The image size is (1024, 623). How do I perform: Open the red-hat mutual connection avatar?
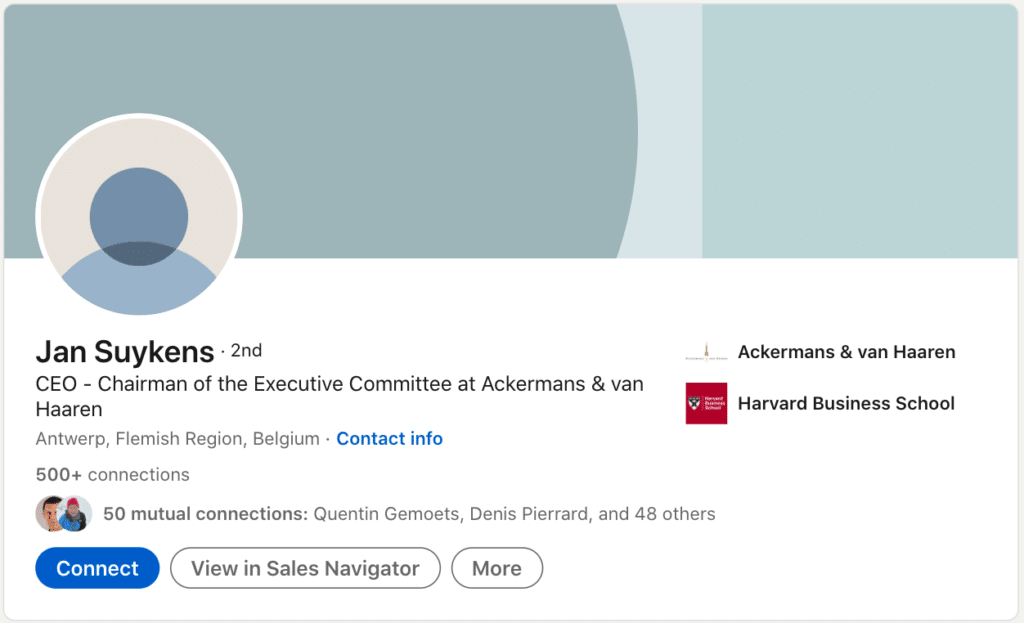coord(76,513)
